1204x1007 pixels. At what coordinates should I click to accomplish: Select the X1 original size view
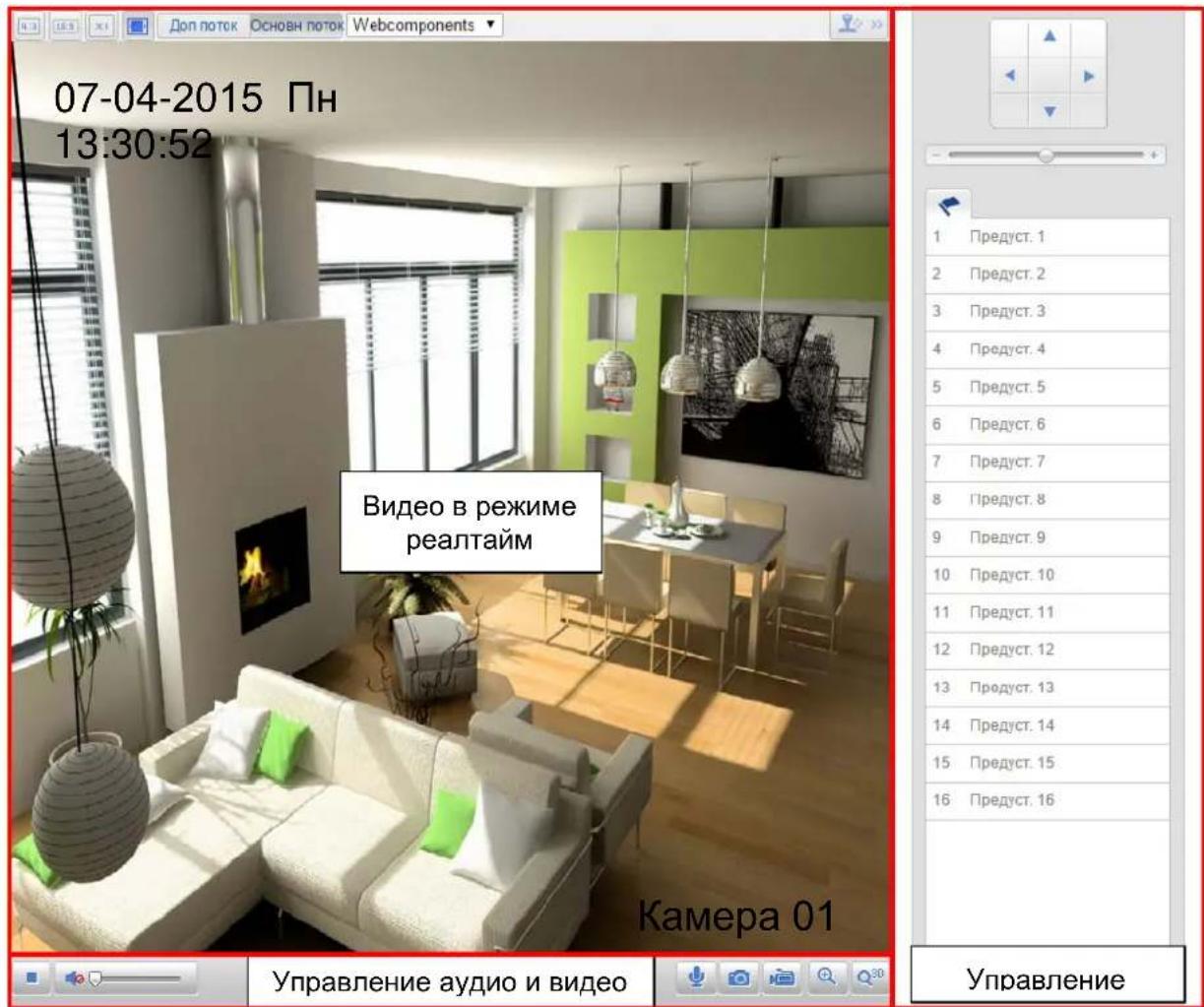pyautogui.click(x=100, y=26)
